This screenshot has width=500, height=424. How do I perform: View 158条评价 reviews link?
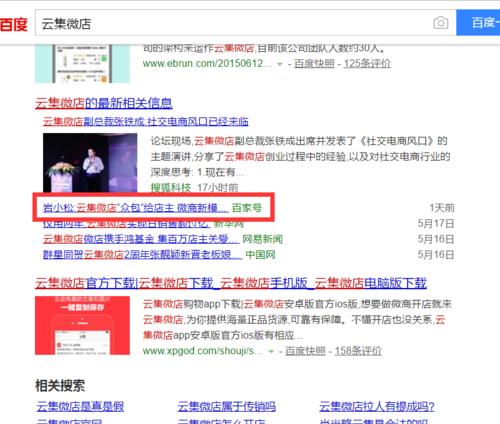click(x=358, y=351)
